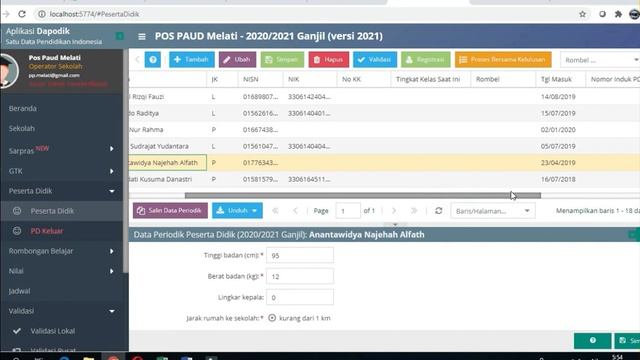
Task: Click the No KK column header
Action: pyautogui.click(x=364, y=79)
